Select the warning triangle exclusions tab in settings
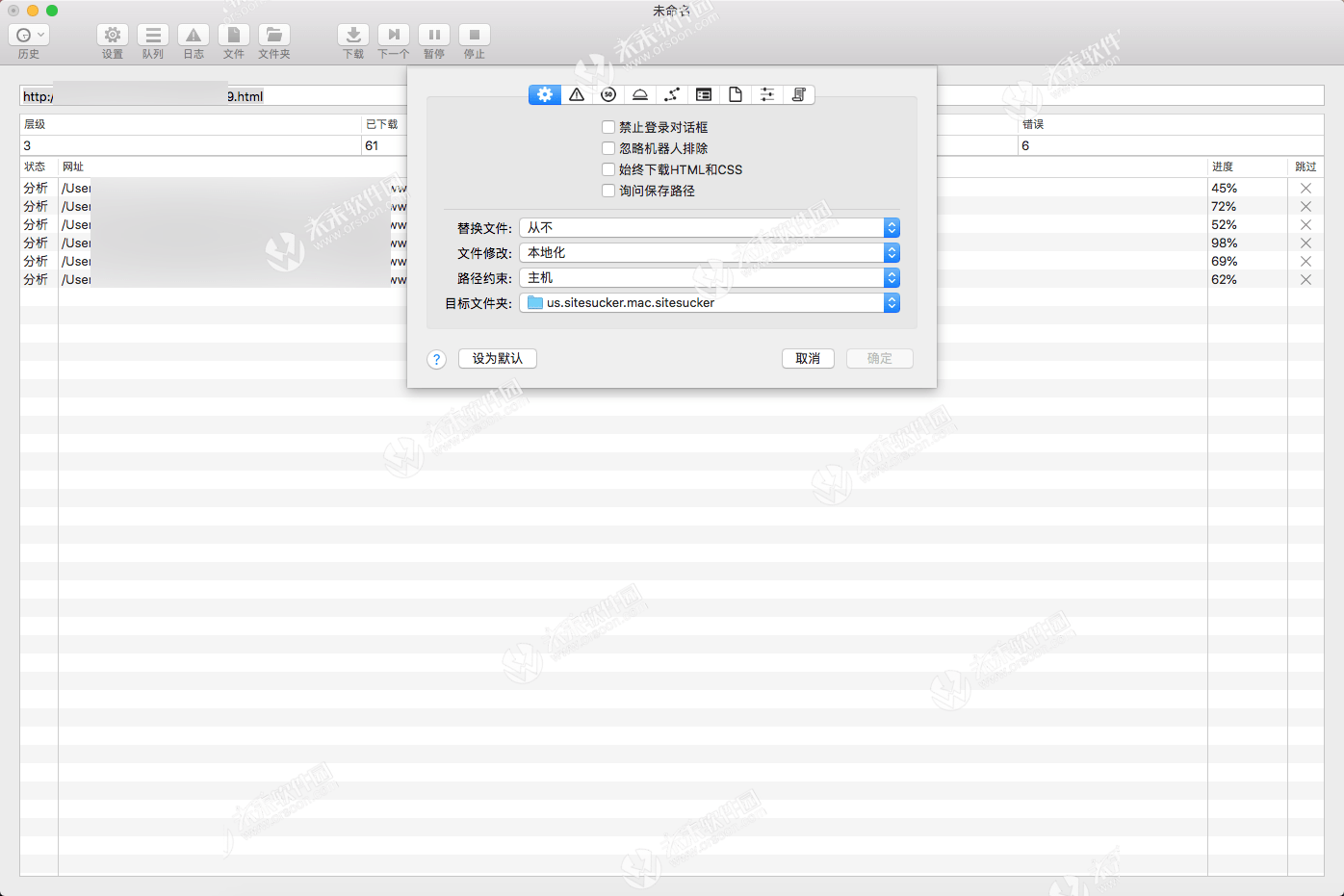The height and width of the screenshot is (896, 1344). (x=576, y=94)
